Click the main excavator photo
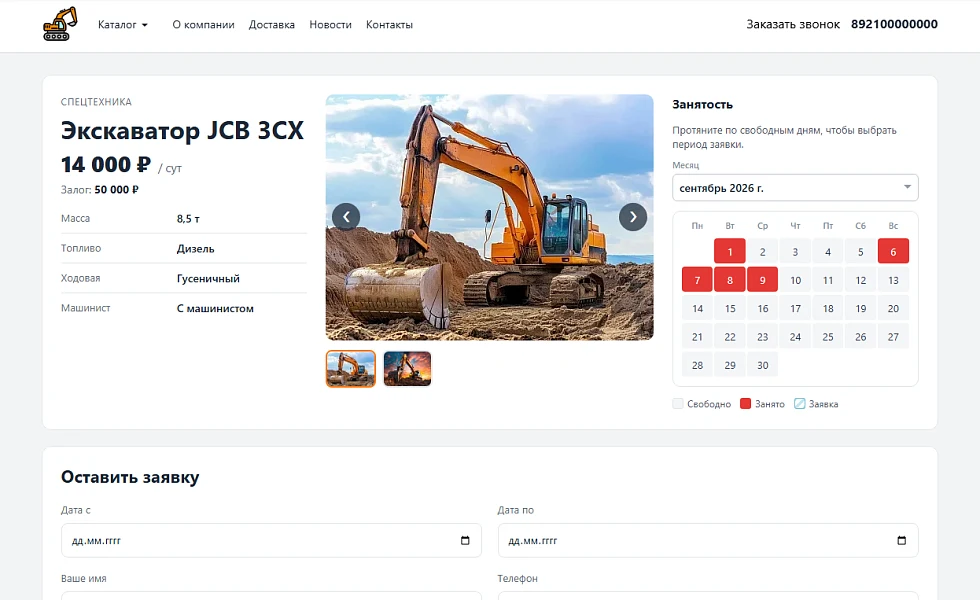 [x=489, y=217]
